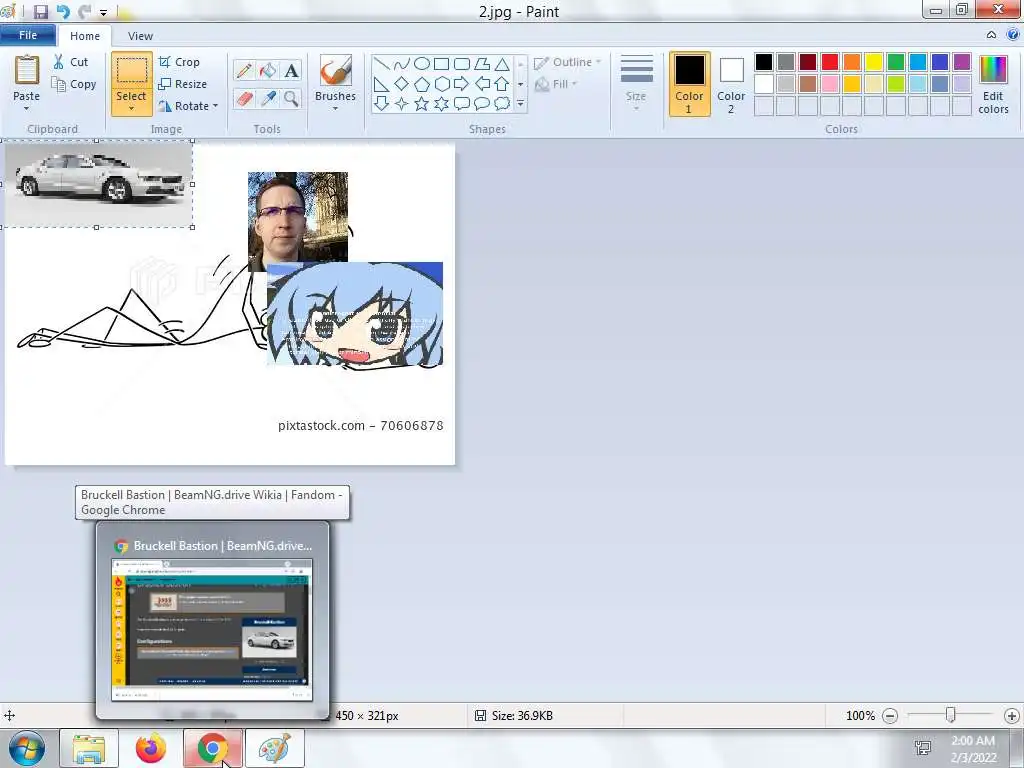1024x768 pixels.
Task: Select the Pencil tool
Action: (244, 71)
